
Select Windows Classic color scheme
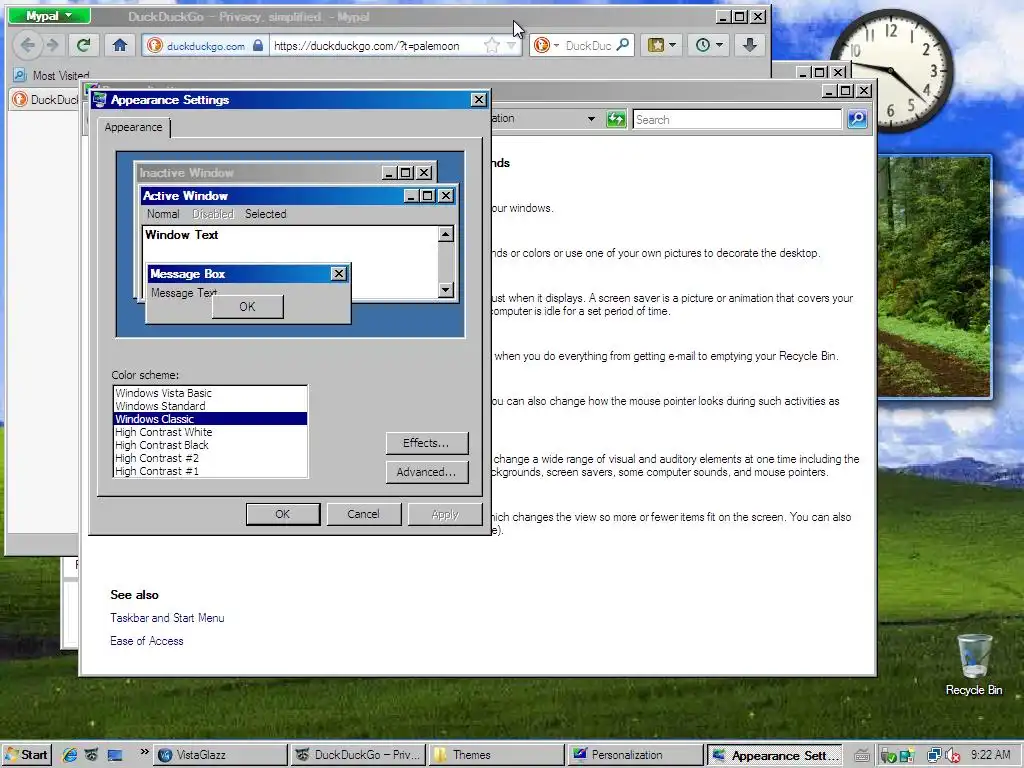tap(210, 419)
